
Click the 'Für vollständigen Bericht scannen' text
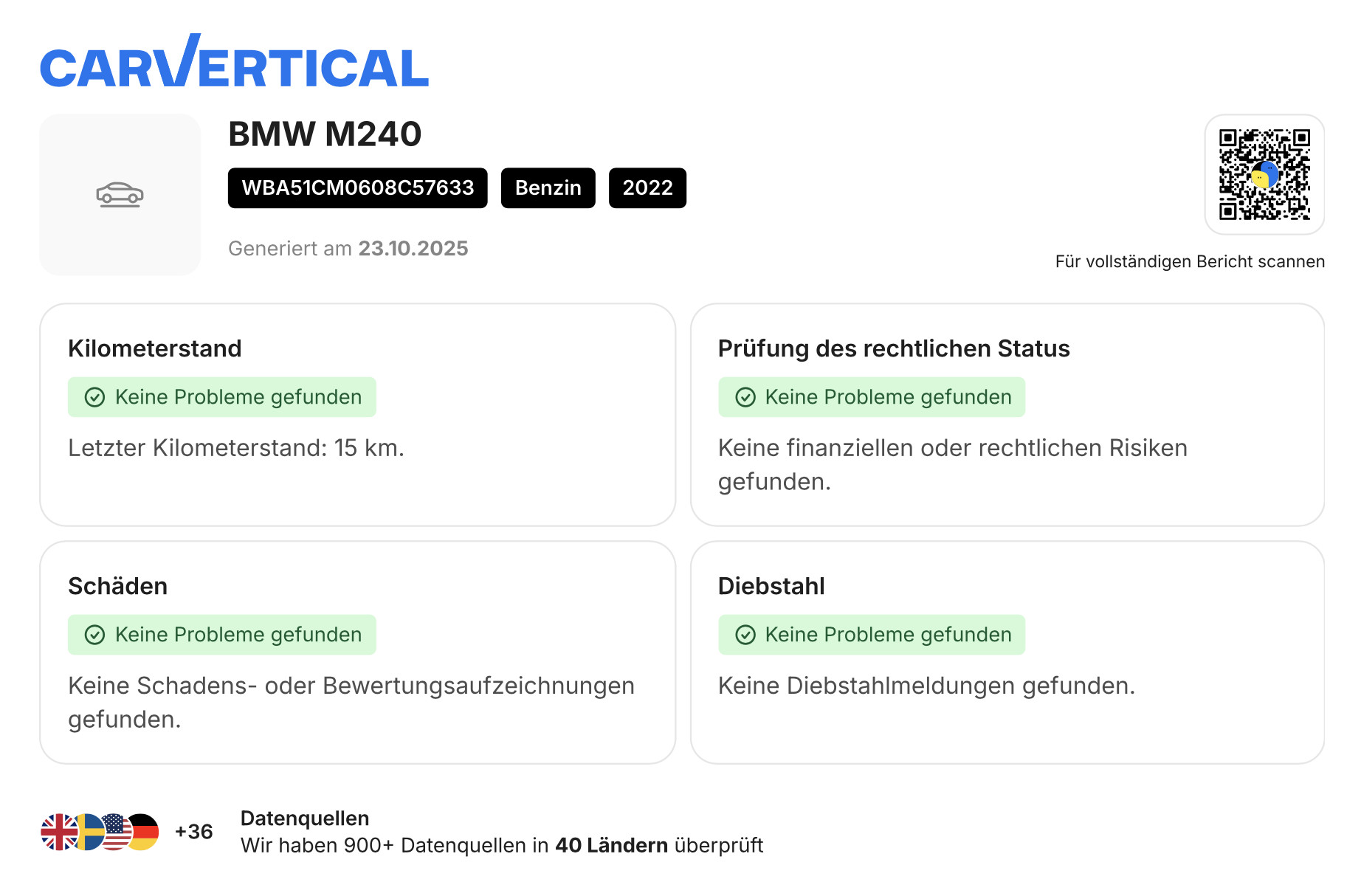tap(1190, 262)
